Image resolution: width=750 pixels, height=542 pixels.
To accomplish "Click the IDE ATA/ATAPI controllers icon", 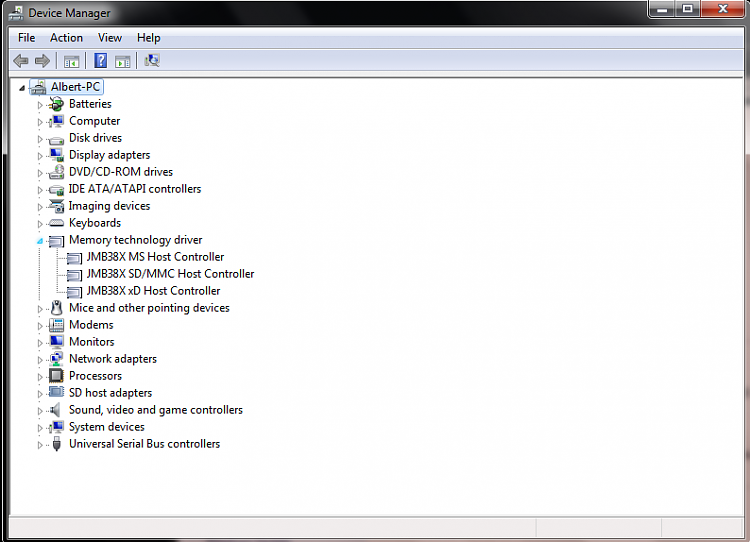I will pos(56,190).
